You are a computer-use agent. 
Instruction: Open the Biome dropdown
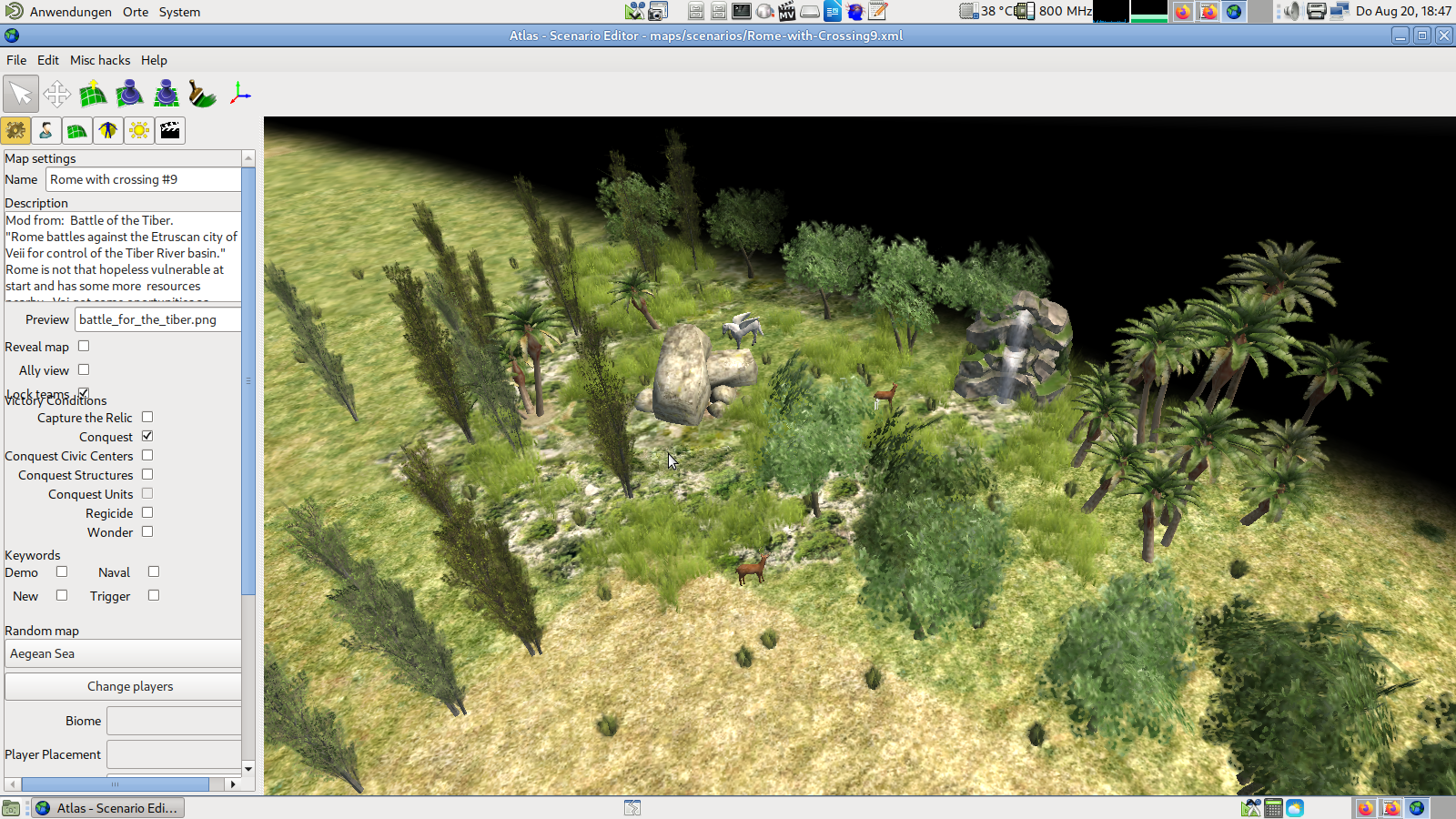point(174,721)
